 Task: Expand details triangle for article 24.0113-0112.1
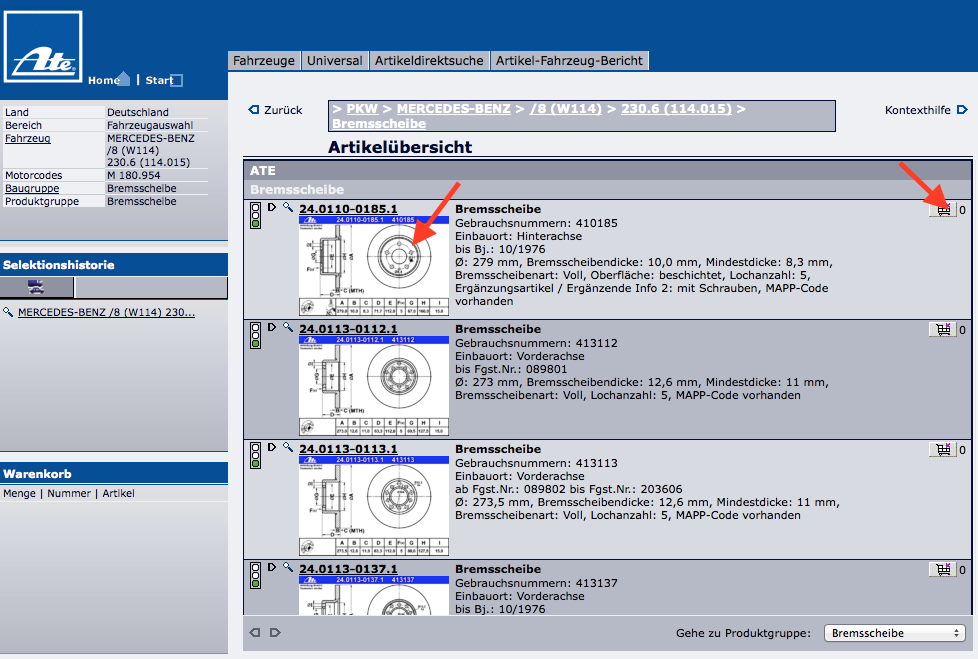tap(272, 329)
